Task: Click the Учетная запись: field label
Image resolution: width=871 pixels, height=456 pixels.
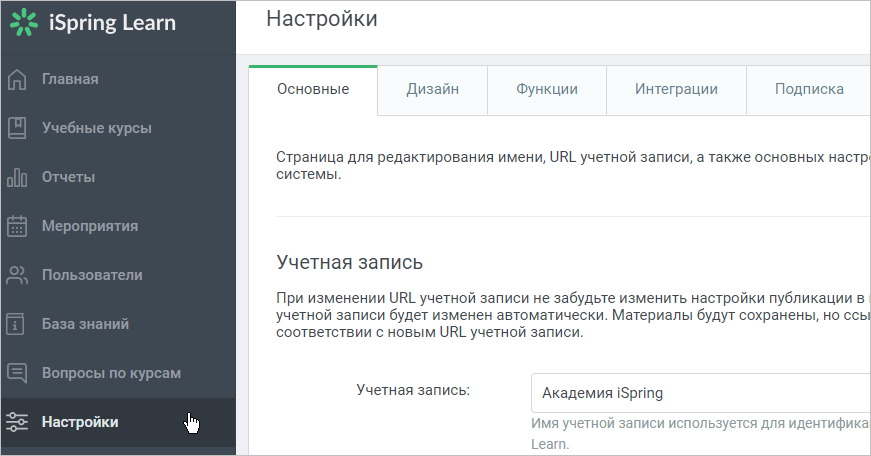Action: tap(413, 390)
